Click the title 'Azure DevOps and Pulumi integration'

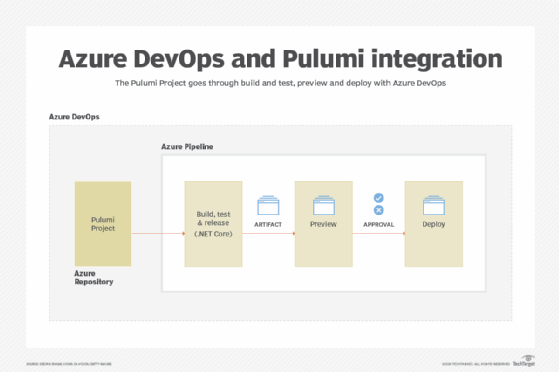281,59
